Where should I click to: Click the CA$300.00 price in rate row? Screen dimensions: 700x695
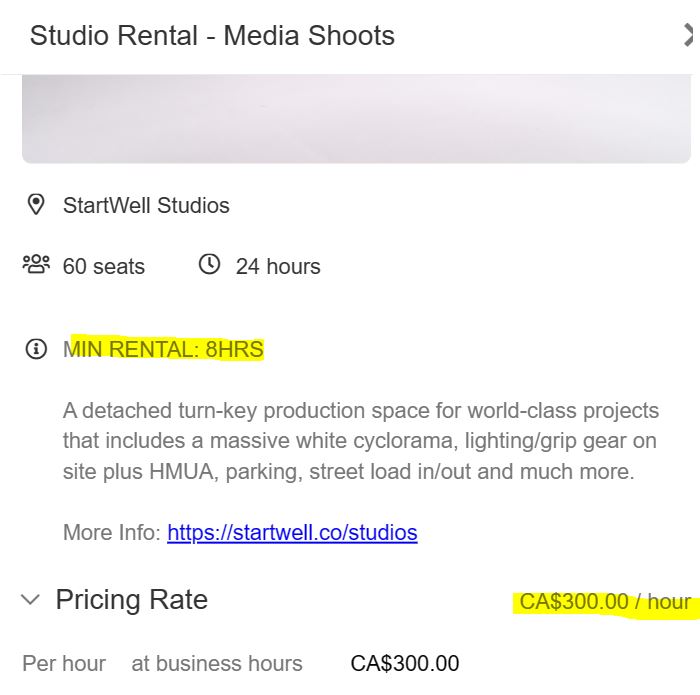404,663
